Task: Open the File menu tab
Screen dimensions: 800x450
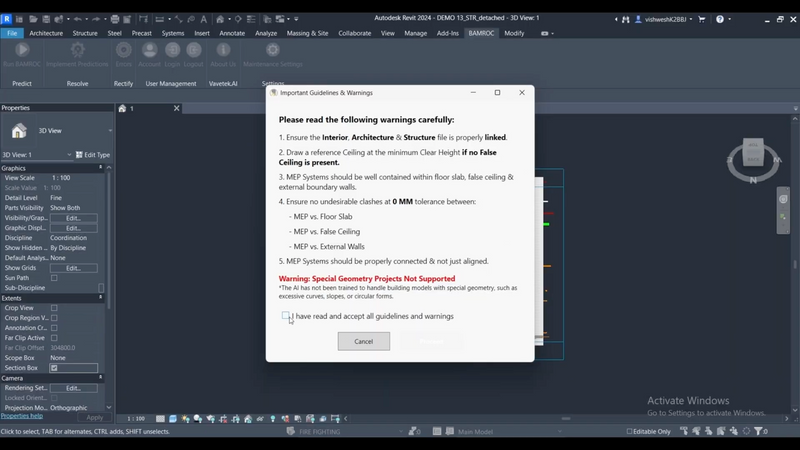Action: pos(12,33)
